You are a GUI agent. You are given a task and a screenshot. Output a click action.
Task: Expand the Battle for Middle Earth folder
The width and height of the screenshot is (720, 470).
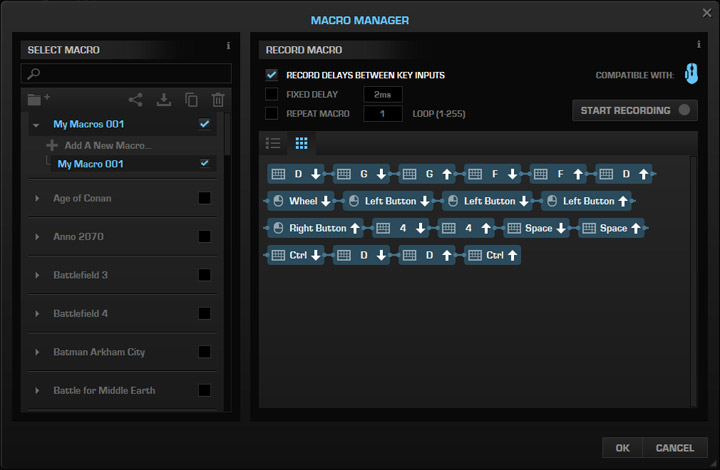coord(37,391)
